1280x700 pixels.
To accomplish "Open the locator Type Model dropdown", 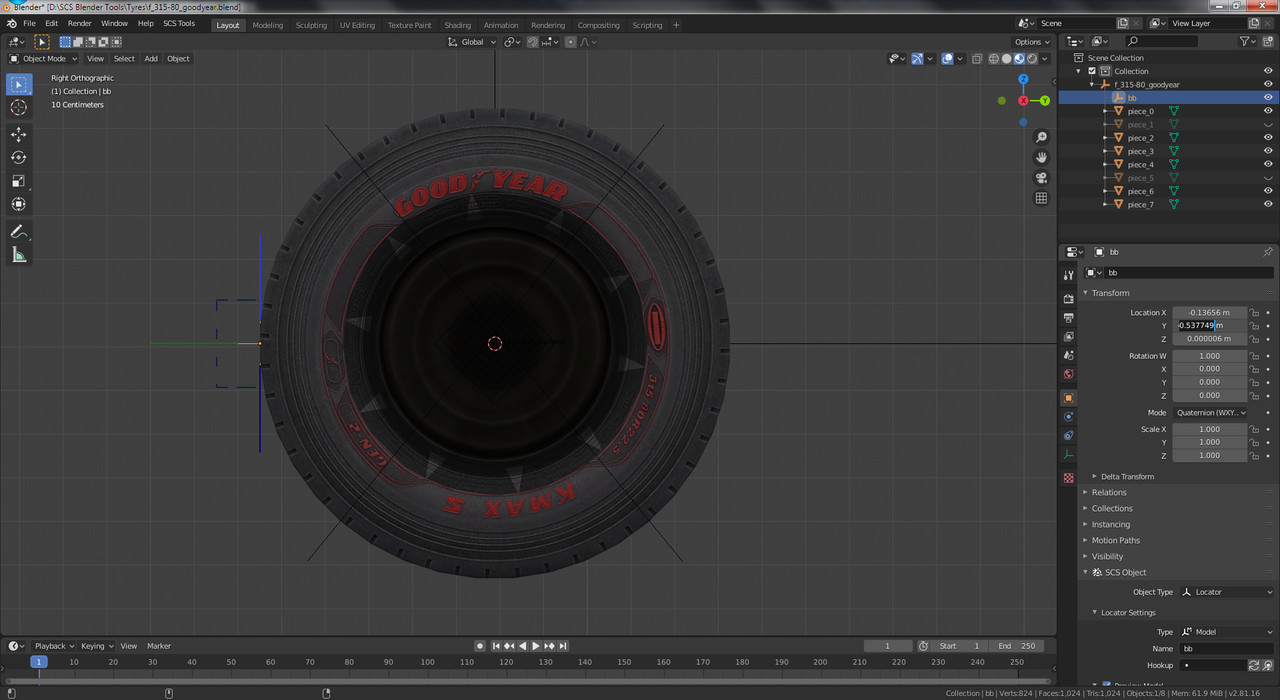I will pyautogui.click(x=1227, y=632).
